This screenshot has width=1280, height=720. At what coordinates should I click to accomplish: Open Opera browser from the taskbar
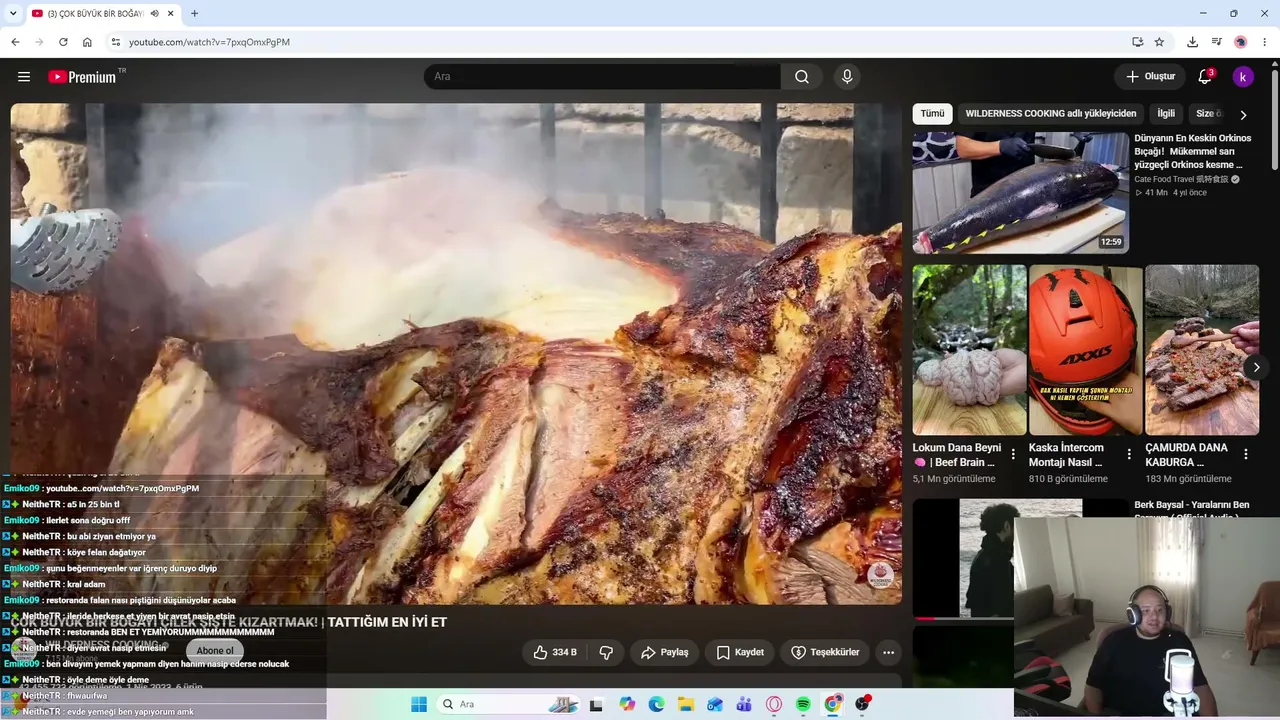pyautogui.click(x=773, y=704)
